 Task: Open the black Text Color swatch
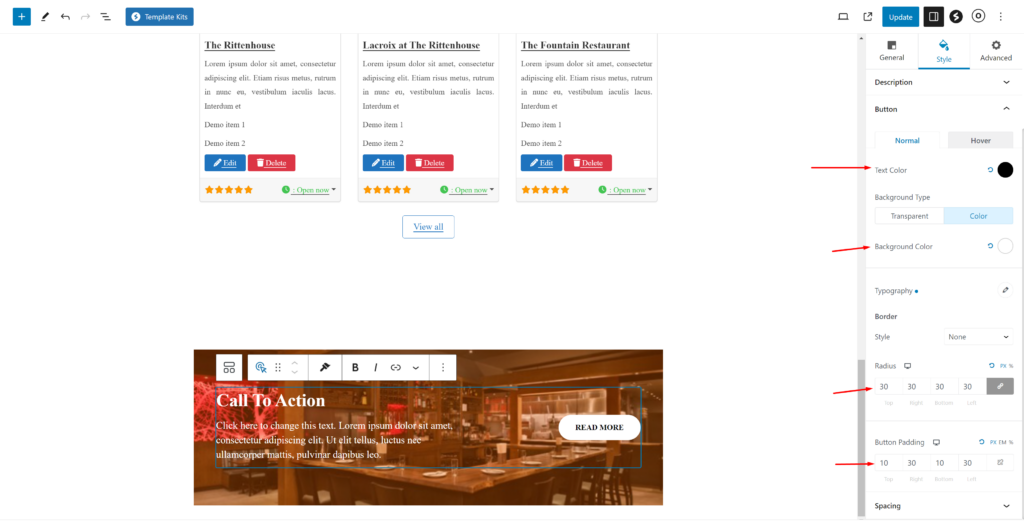pos(1005,170)
